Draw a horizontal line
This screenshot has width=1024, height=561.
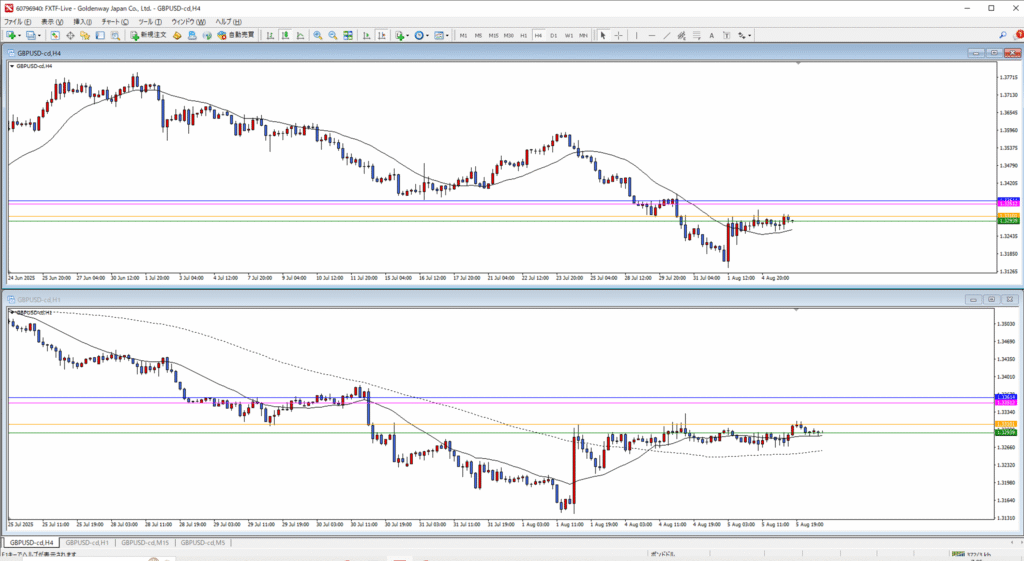coord(652,35)
